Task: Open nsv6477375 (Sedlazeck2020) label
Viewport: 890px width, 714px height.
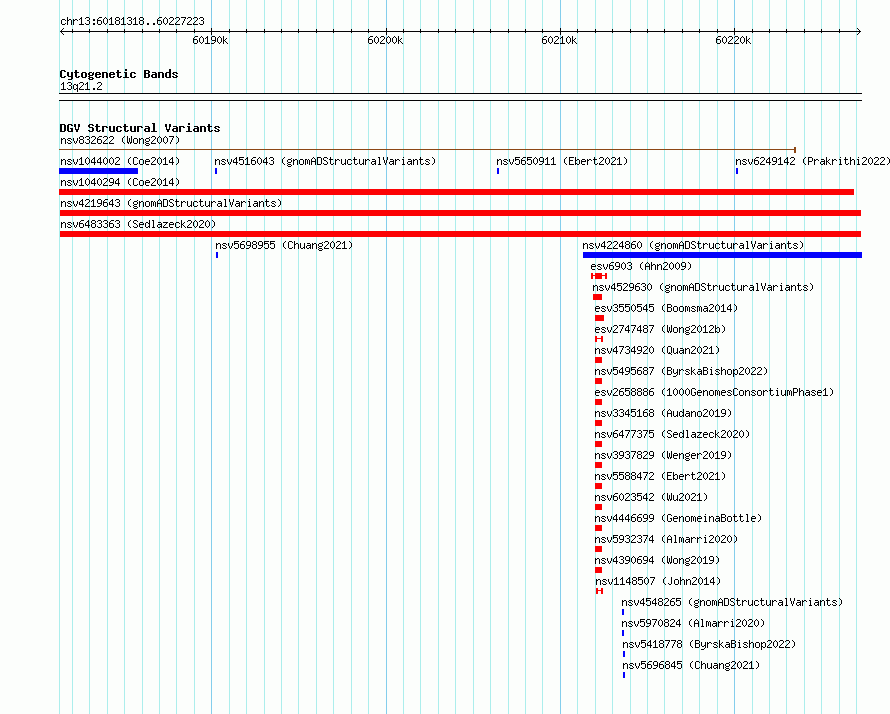Action: (672, 434)
